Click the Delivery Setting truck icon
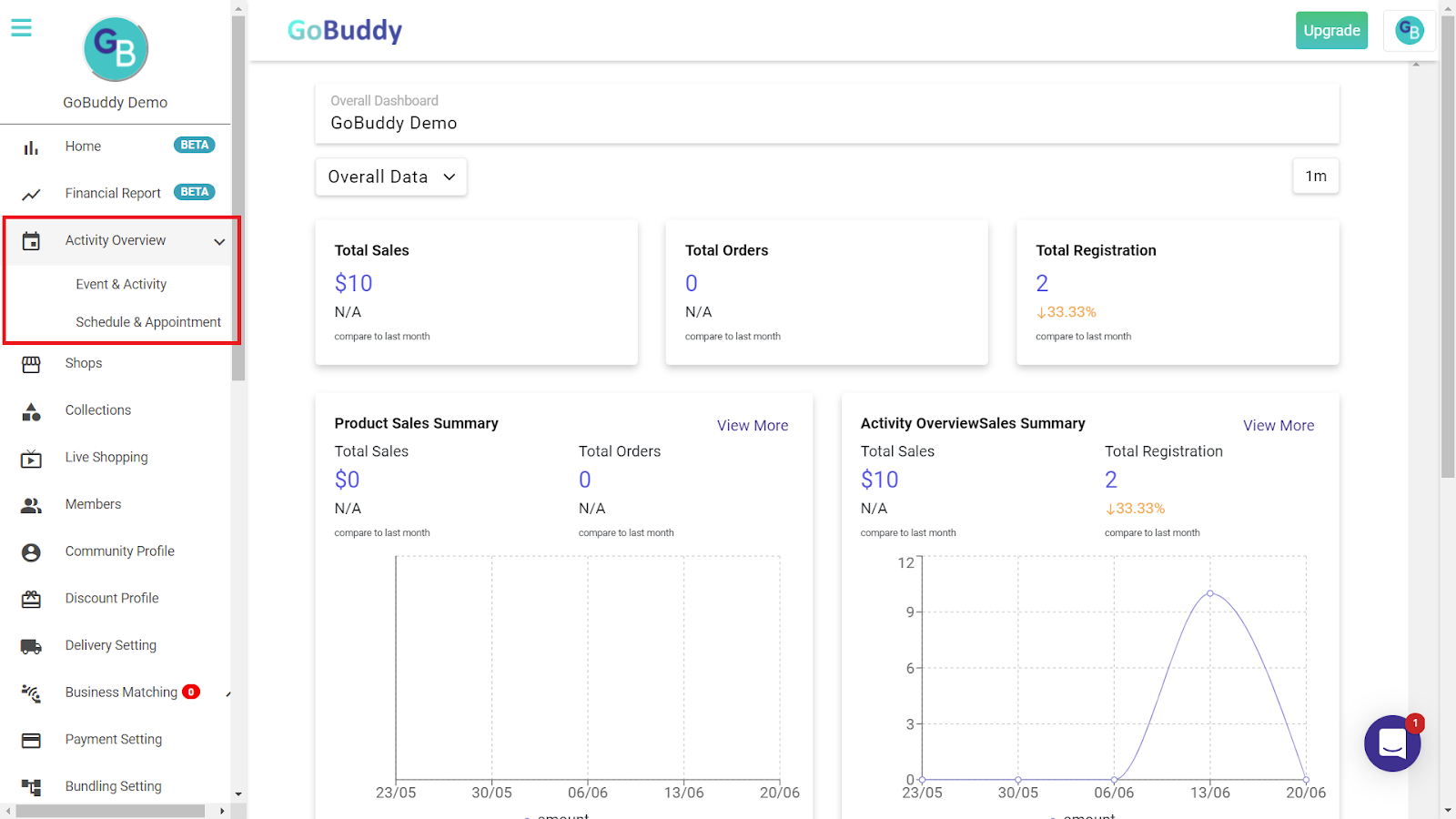Viewport: 1456px width, 819px height. click(31, 647)
